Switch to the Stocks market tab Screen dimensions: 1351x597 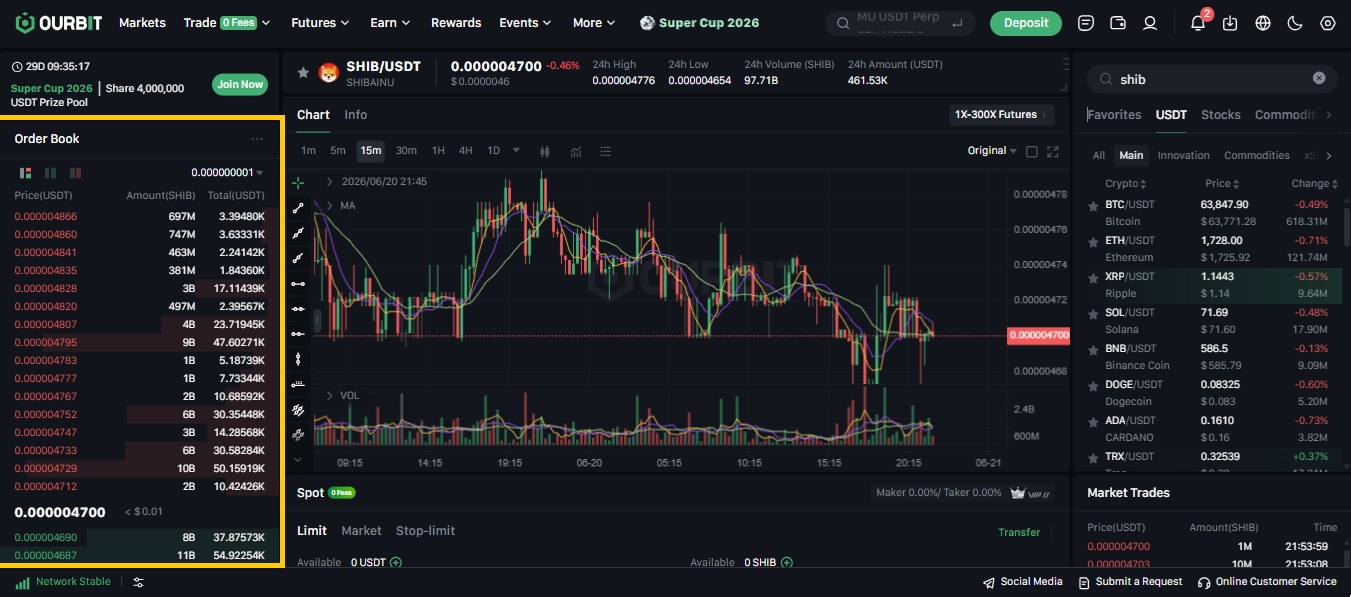(1220, 114)
